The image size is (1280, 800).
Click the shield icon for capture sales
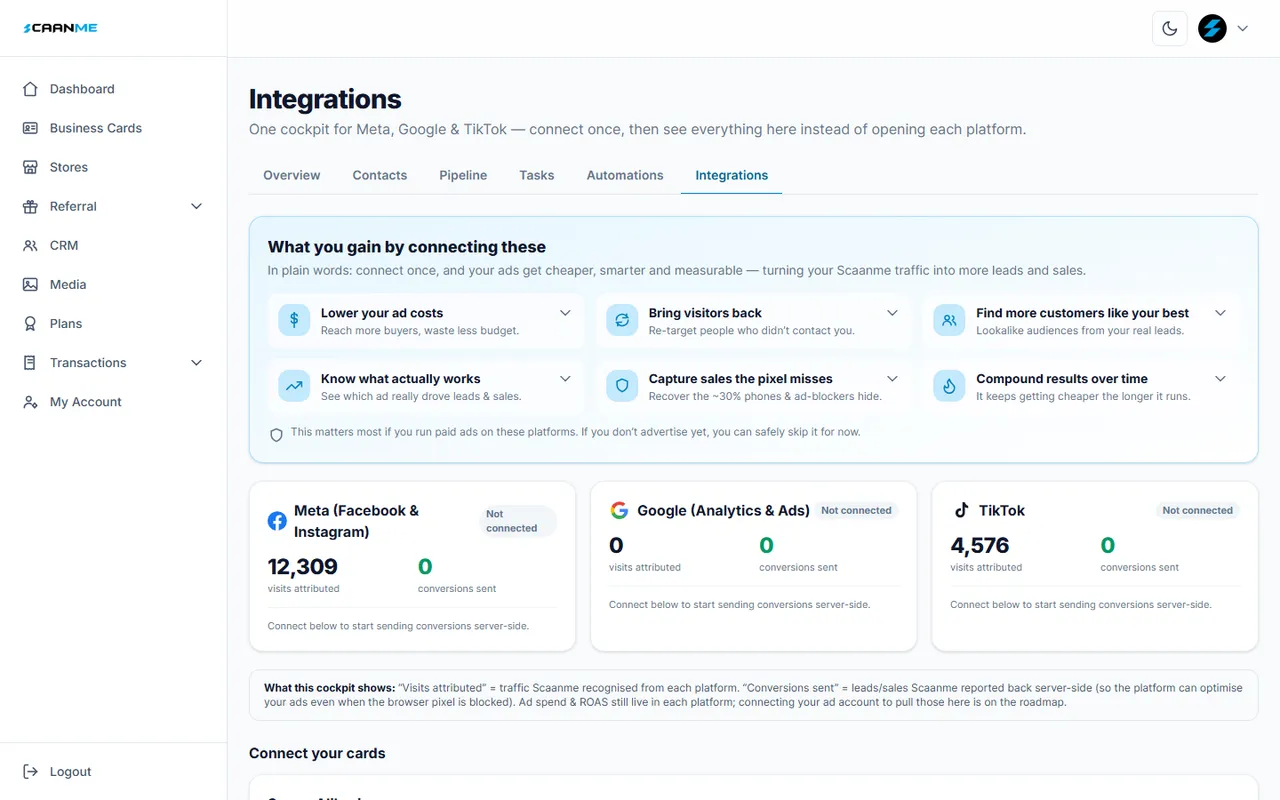(x=622, y=386)
